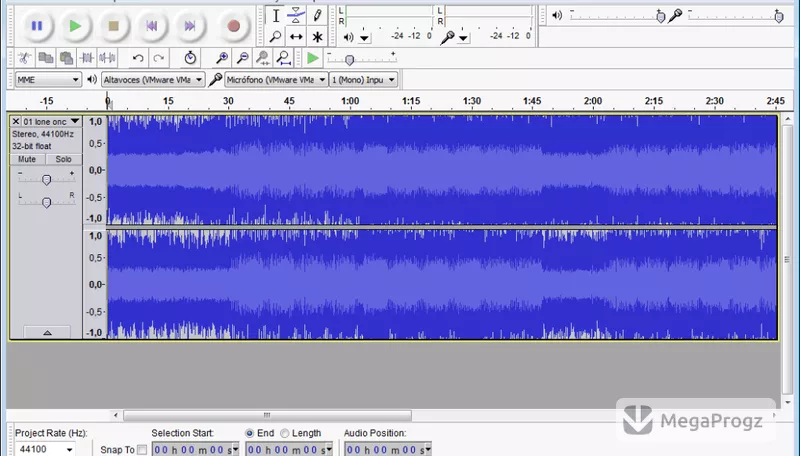Select the Length radio button

(285, 433)
